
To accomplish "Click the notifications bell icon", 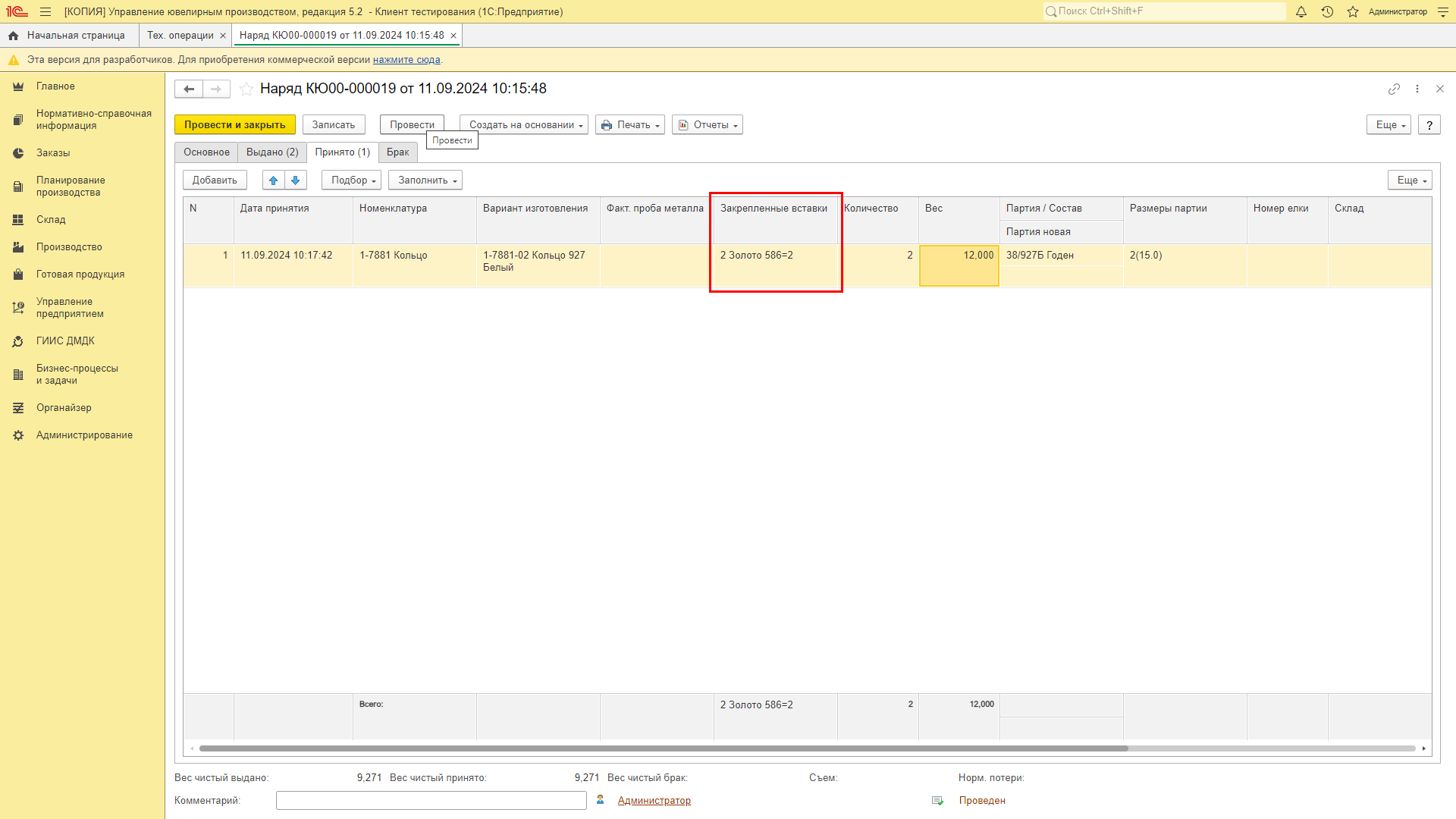I will click(1301, 12).
